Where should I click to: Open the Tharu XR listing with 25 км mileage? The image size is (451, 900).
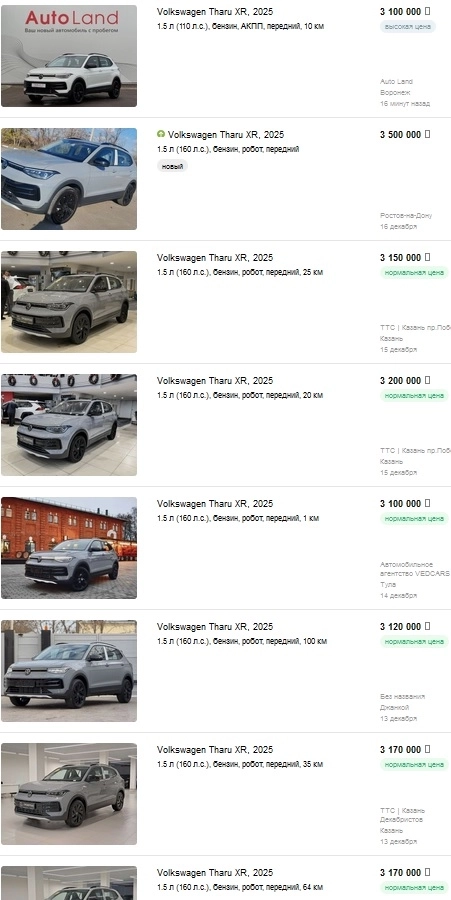[x=215, y=258]
